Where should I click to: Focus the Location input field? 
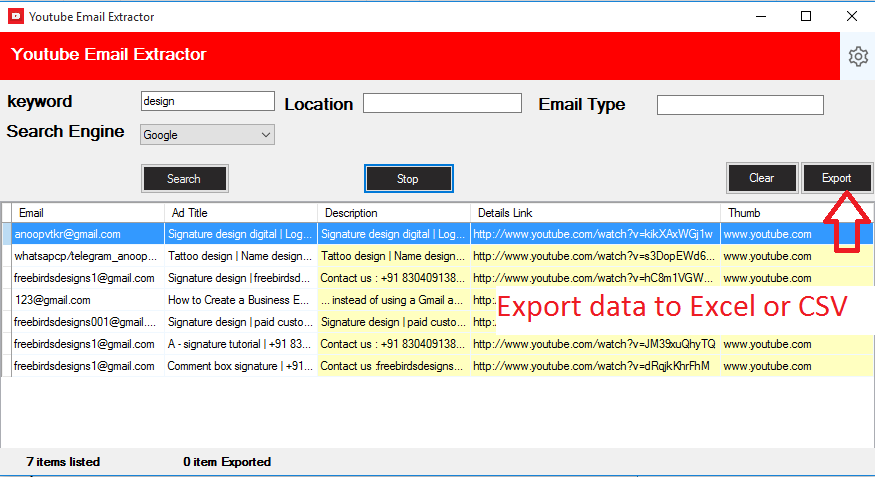[442, 103]
